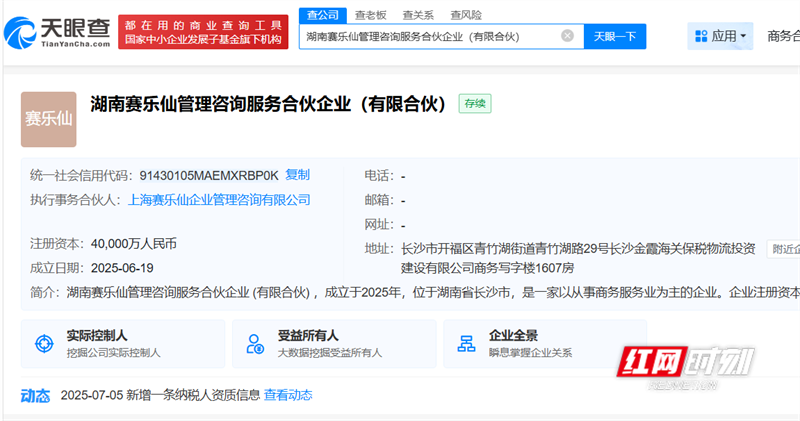Viewport: 800px width, 421px height.
Task: Click credit code 91430105MAEMXRBP0K
Action: tap(209, 176)
